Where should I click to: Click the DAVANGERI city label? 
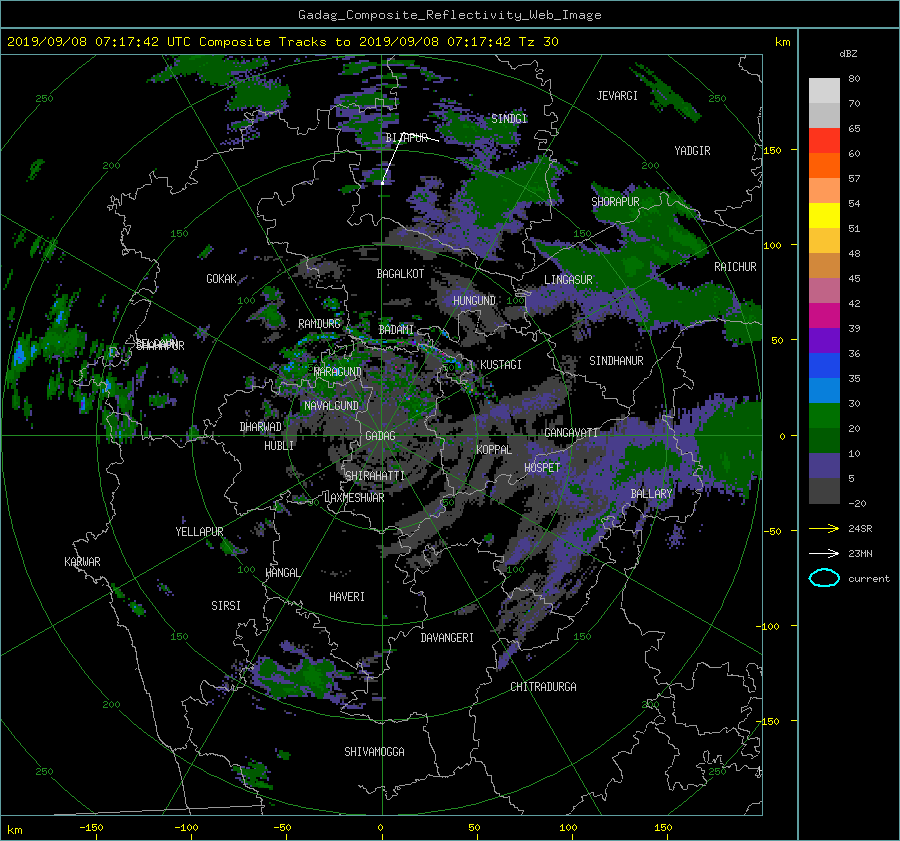[447, 638]
